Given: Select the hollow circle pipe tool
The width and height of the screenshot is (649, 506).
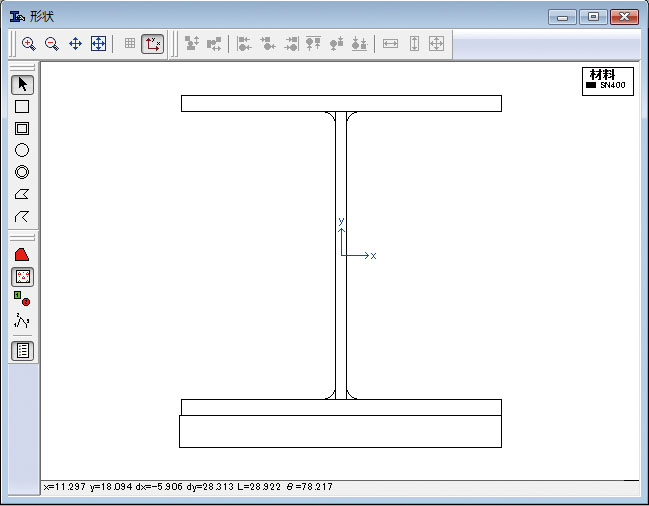Looking at the screenshot, I should point(22,172).
